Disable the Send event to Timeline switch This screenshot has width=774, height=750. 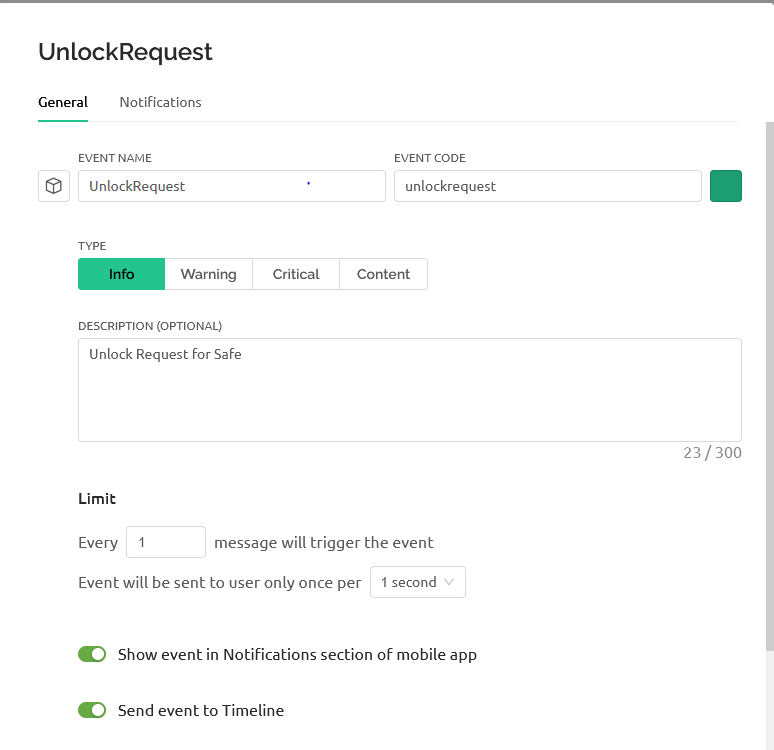[x=92, y=710]
